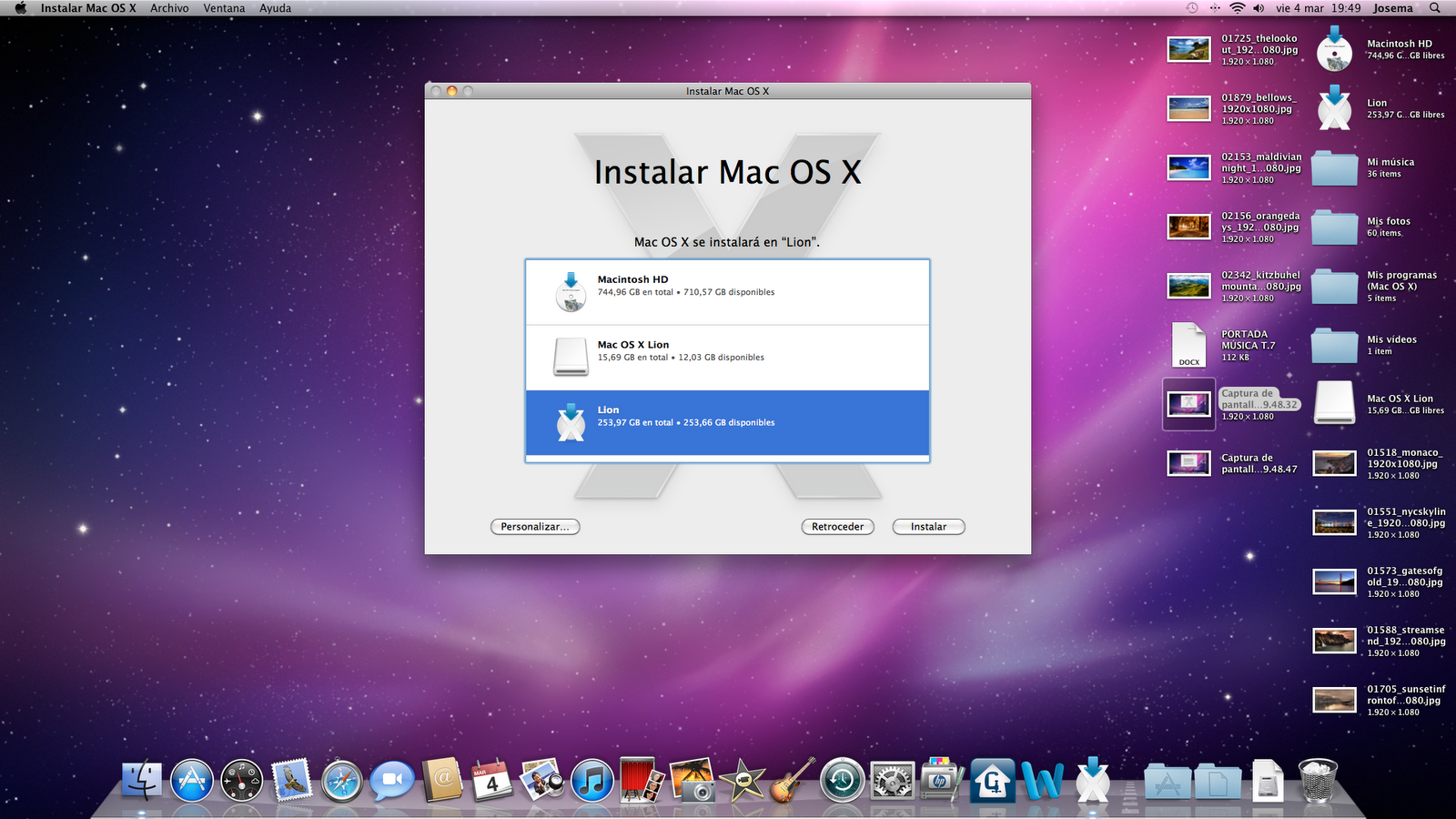Click the date and time in menu bar
Image resolution: width=1456 pixels, height=819 pixels.
pos(1318,8)
